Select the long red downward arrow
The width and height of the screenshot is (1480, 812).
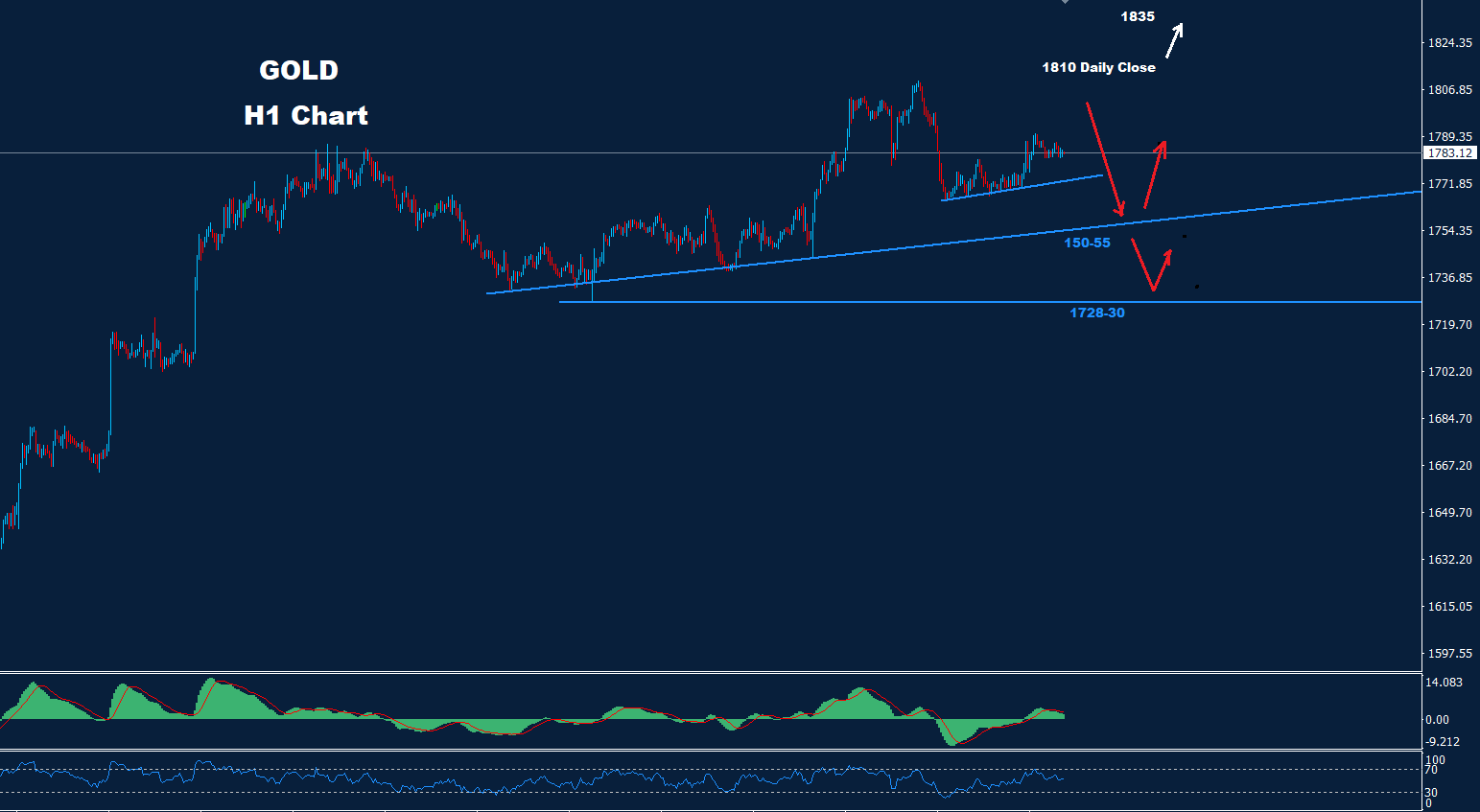(x=1103, y=158)
